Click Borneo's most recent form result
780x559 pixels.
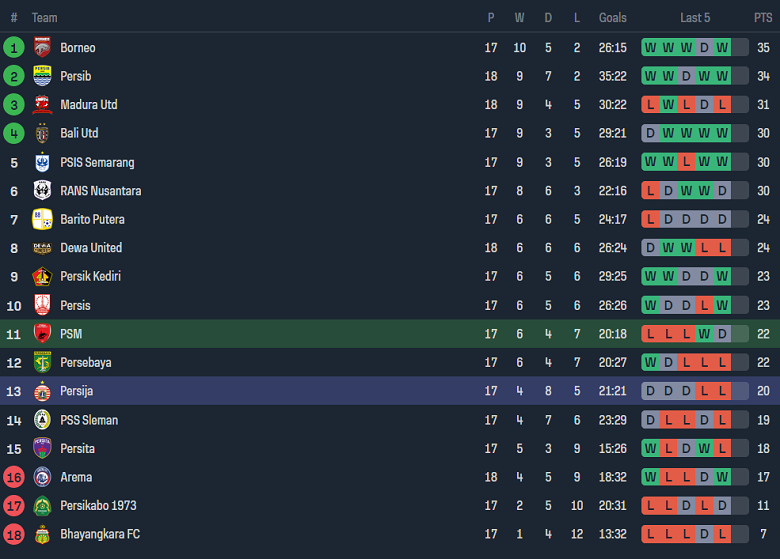click(722, 47)
